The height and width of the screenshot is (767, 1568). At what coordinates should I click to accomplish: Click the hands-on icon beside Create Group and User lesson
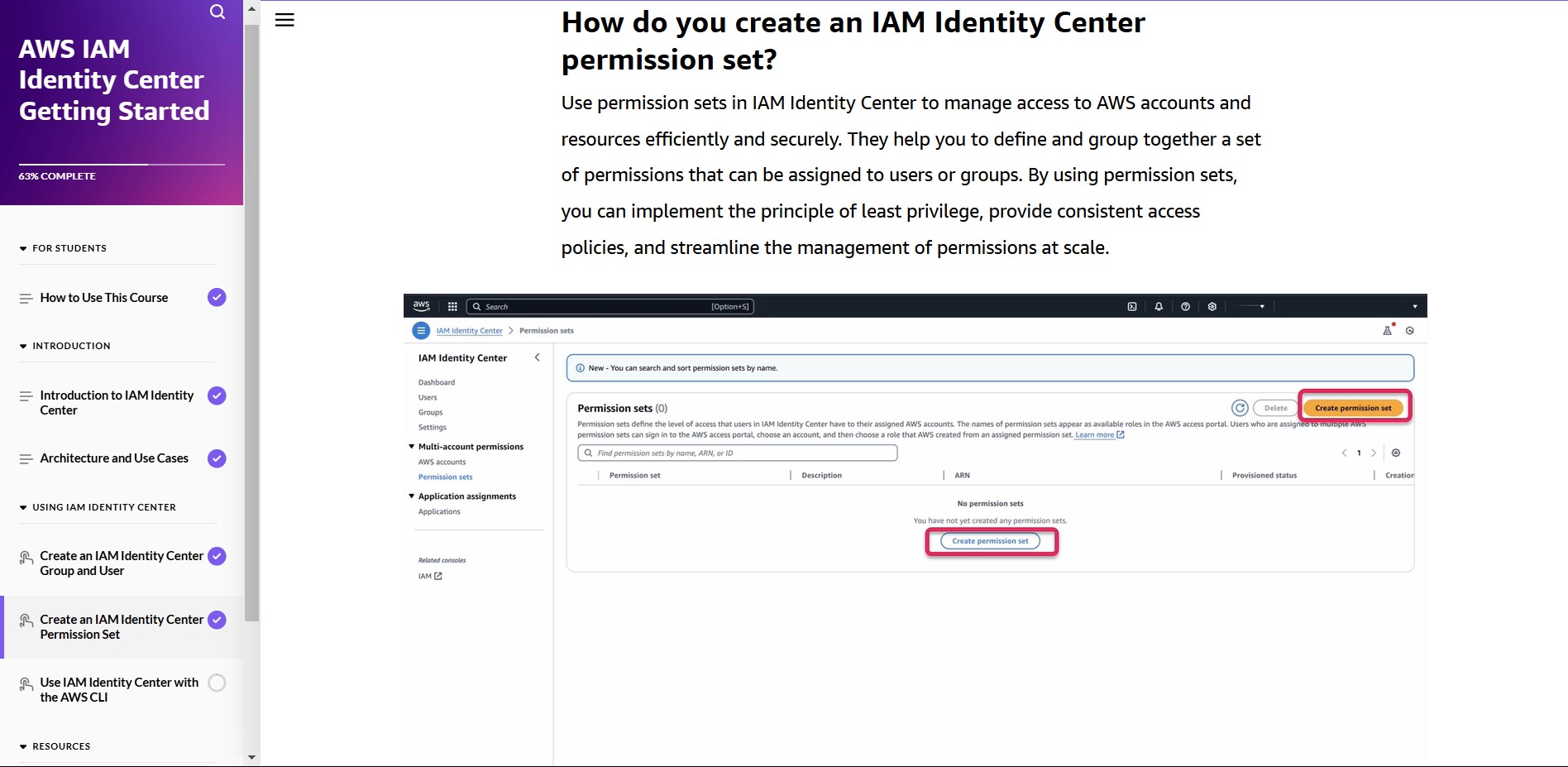26,558
